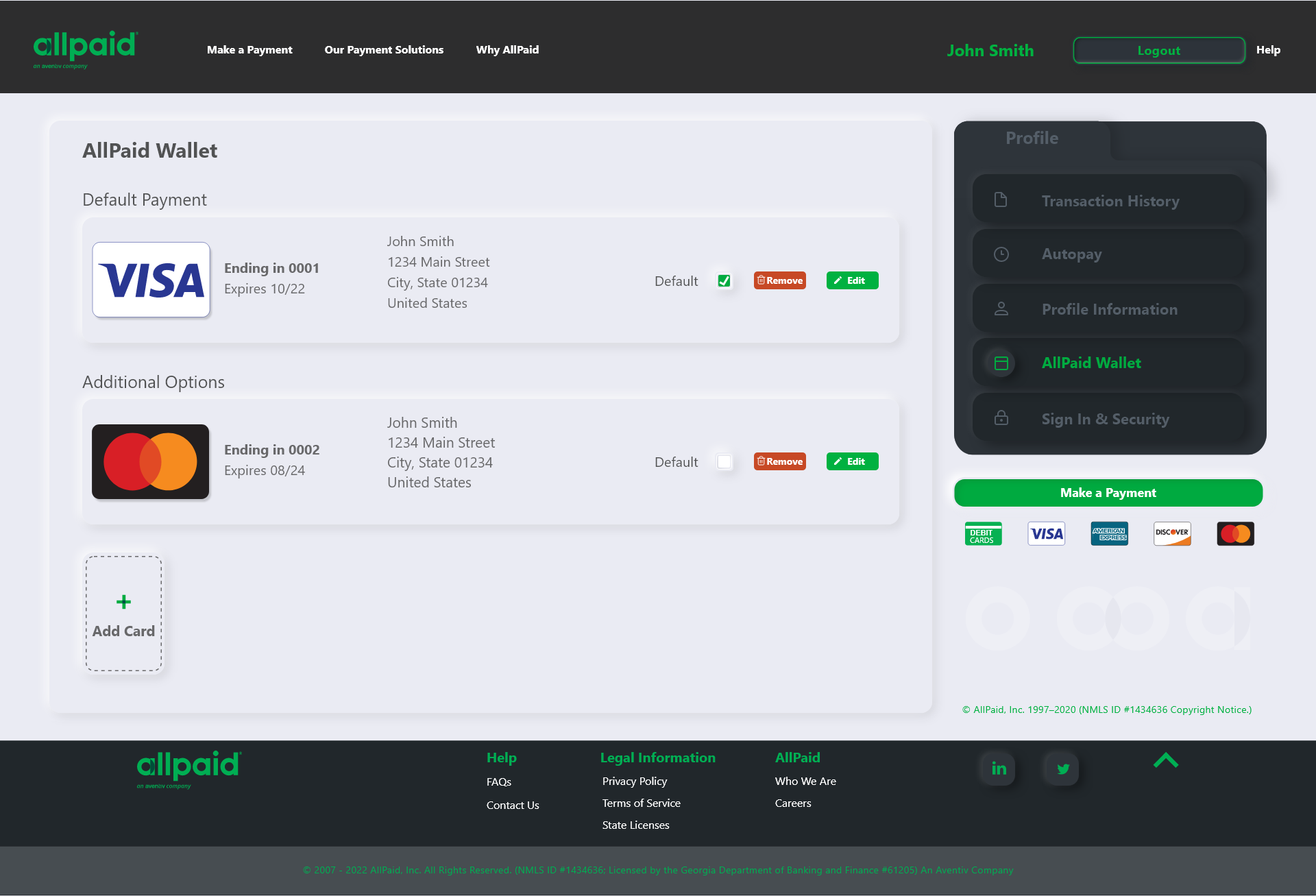The image size is (1316, 896).
Task: Click the American Express payment icon
Action: [x=1110, y=533]
